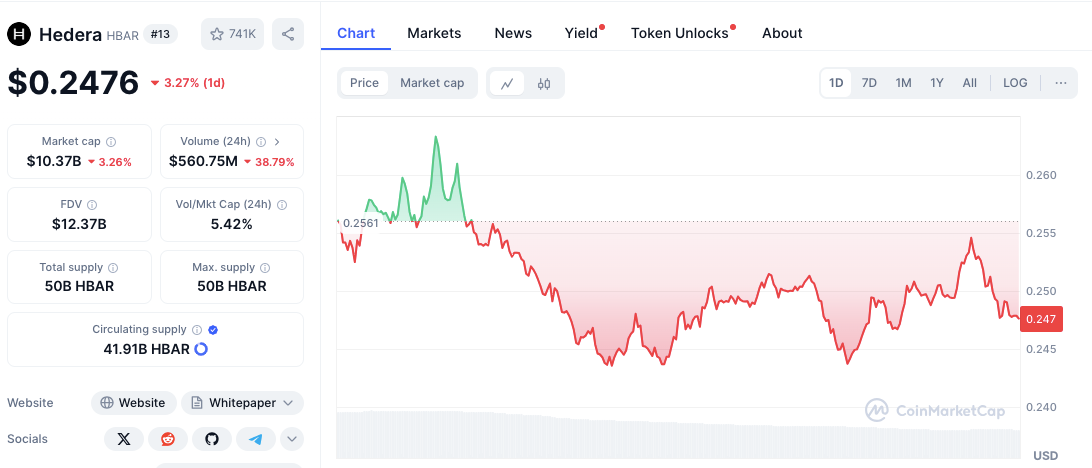This screenshot has width=1092, height=468.
Task: Toggle Market cap chart view
Action: [x=432, y=83]
